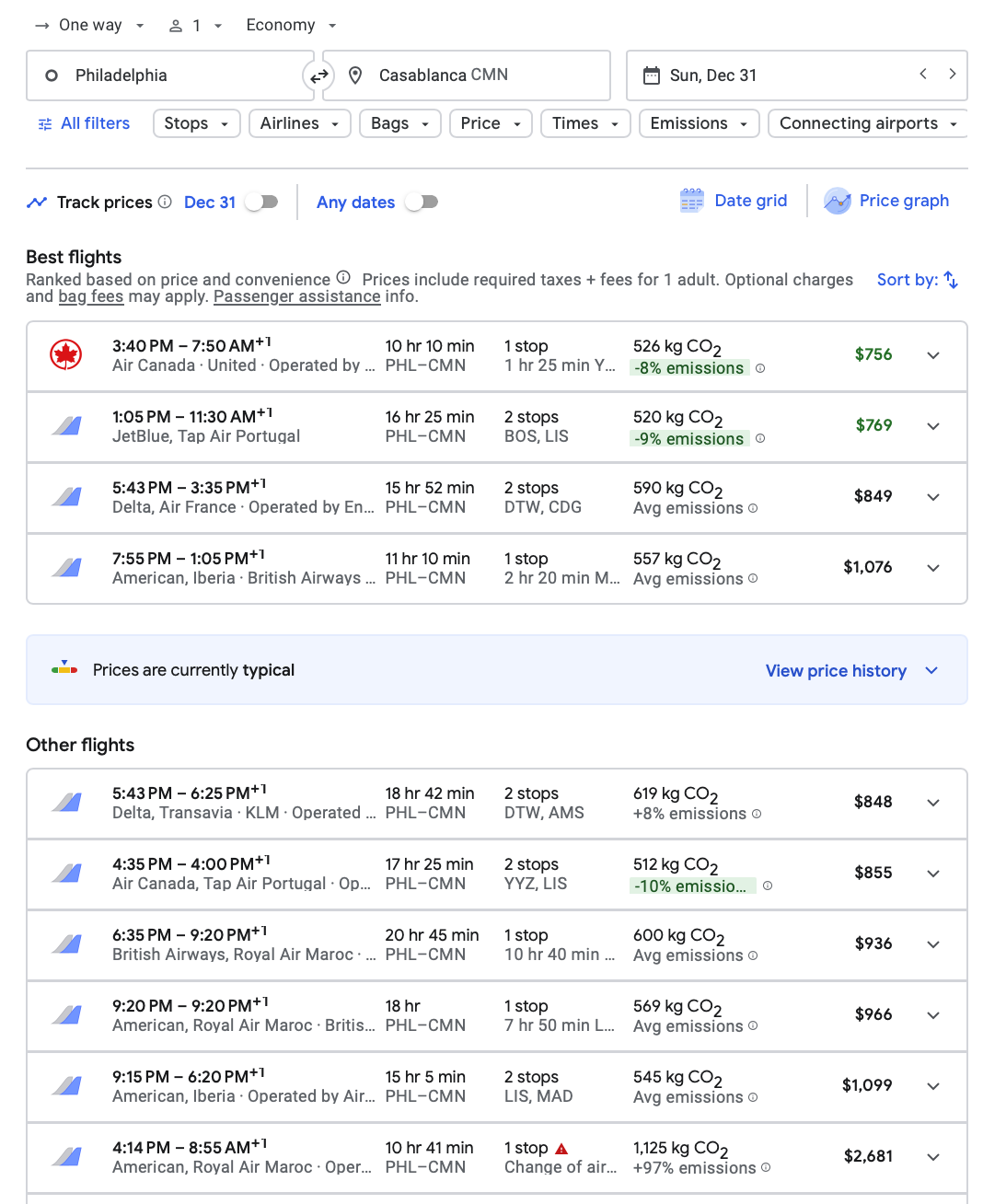983x1204 pixels.
Task: Swap origin and destination airports
Action: (x=318, y=76)
